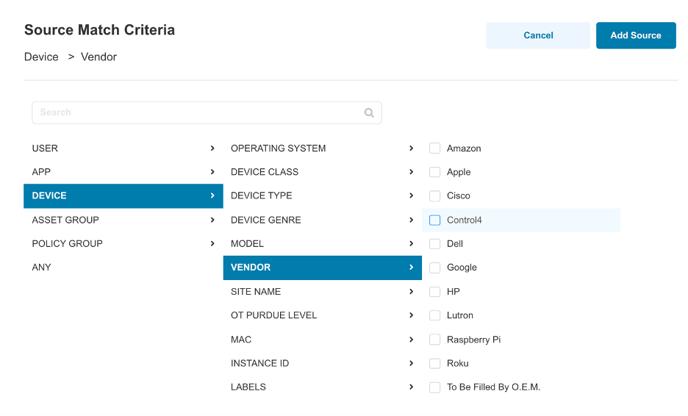The width and height of the screenshot is (688, 416).
Task: Select the Cisco vendor checkbox
Action: [435, 196]
